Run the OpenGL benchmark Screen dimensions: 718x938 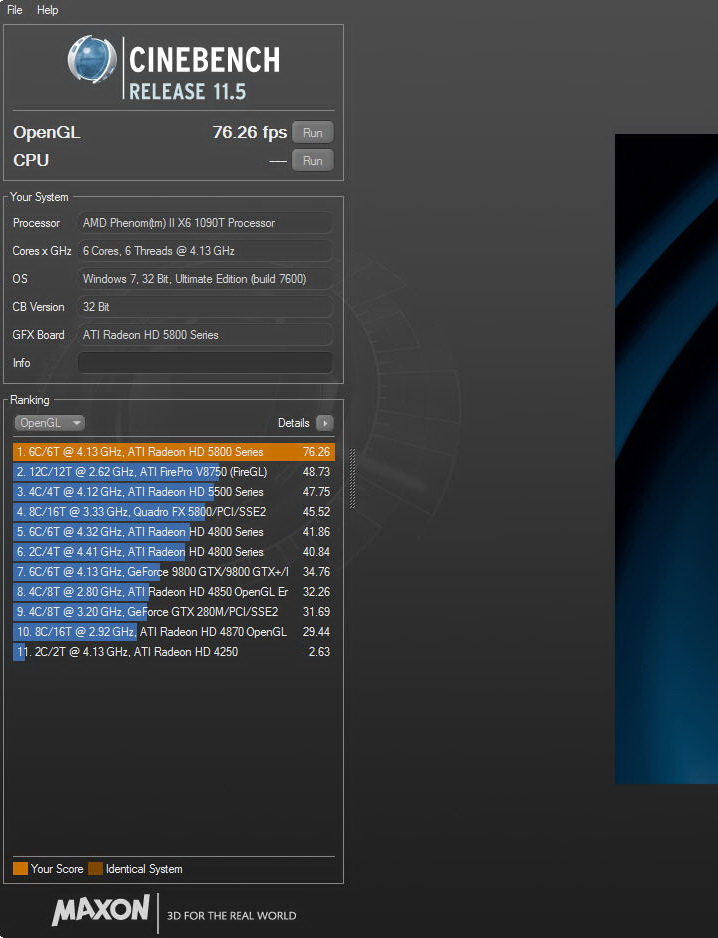pos(312,132)
